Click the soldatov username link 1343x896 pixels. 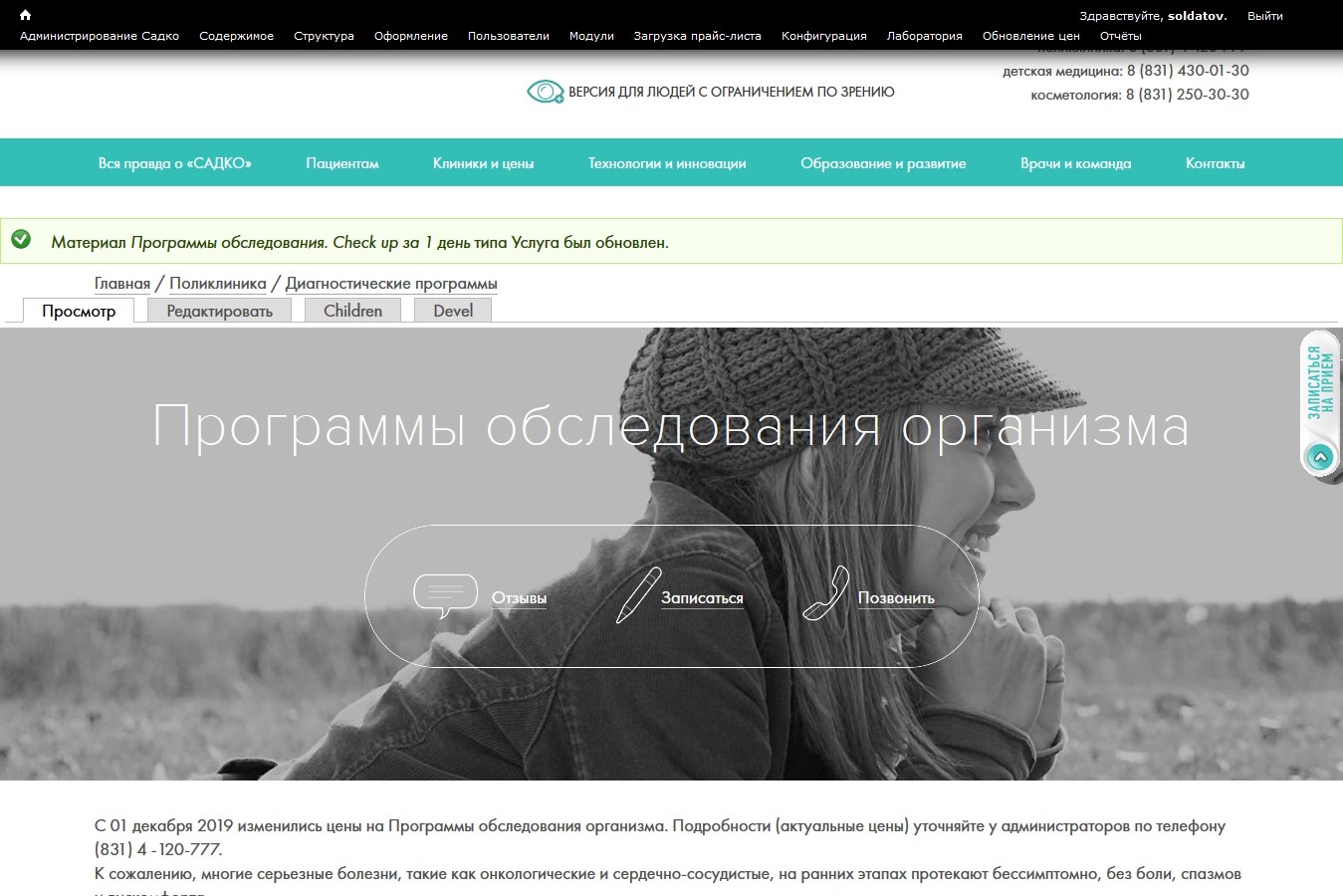(1196, 16)
